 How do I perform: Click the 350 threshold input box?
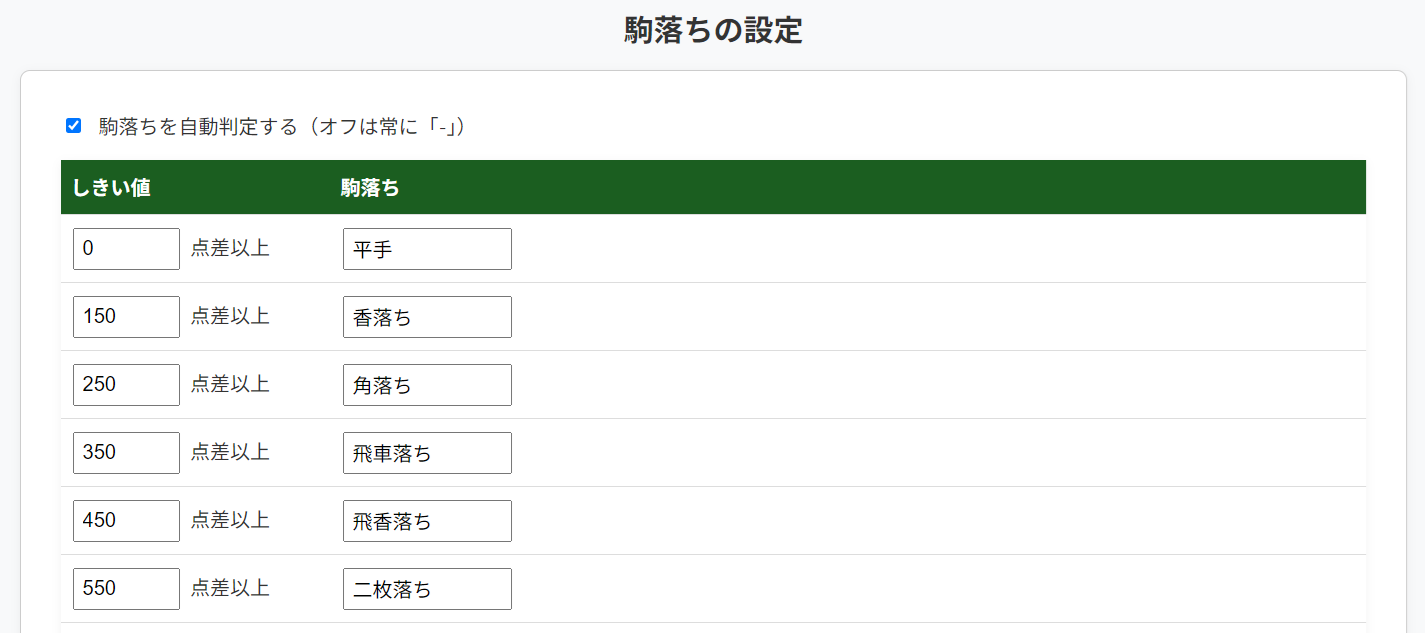coord(126,453)
